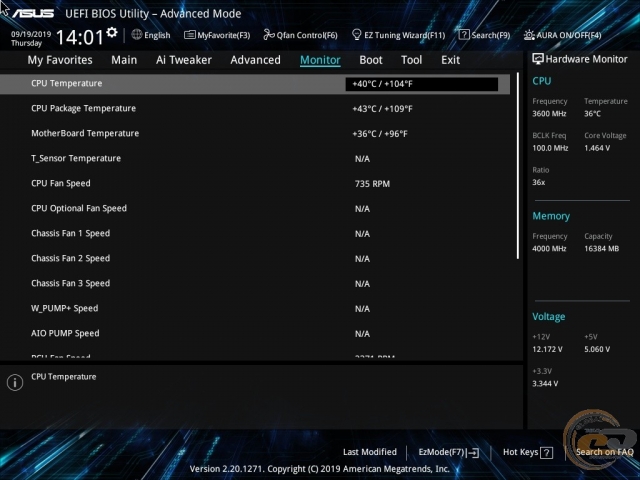Click the +40°C / +104°F value field
The width and height of the screenshot is (640, 480).
[422, 84]
